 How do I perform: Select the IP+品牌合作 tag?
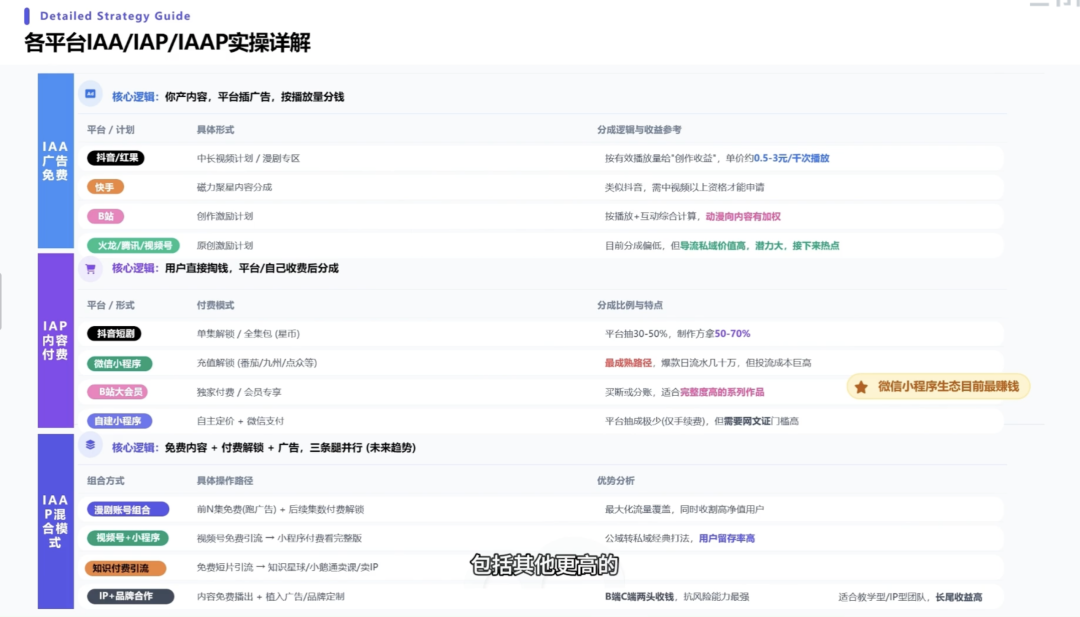coord(130,596)
